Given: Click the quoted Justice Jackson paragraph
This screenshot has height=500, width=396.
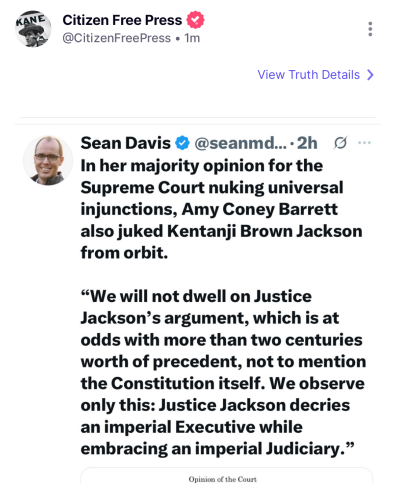Looking at the screenshot, I should coord(223,372).
